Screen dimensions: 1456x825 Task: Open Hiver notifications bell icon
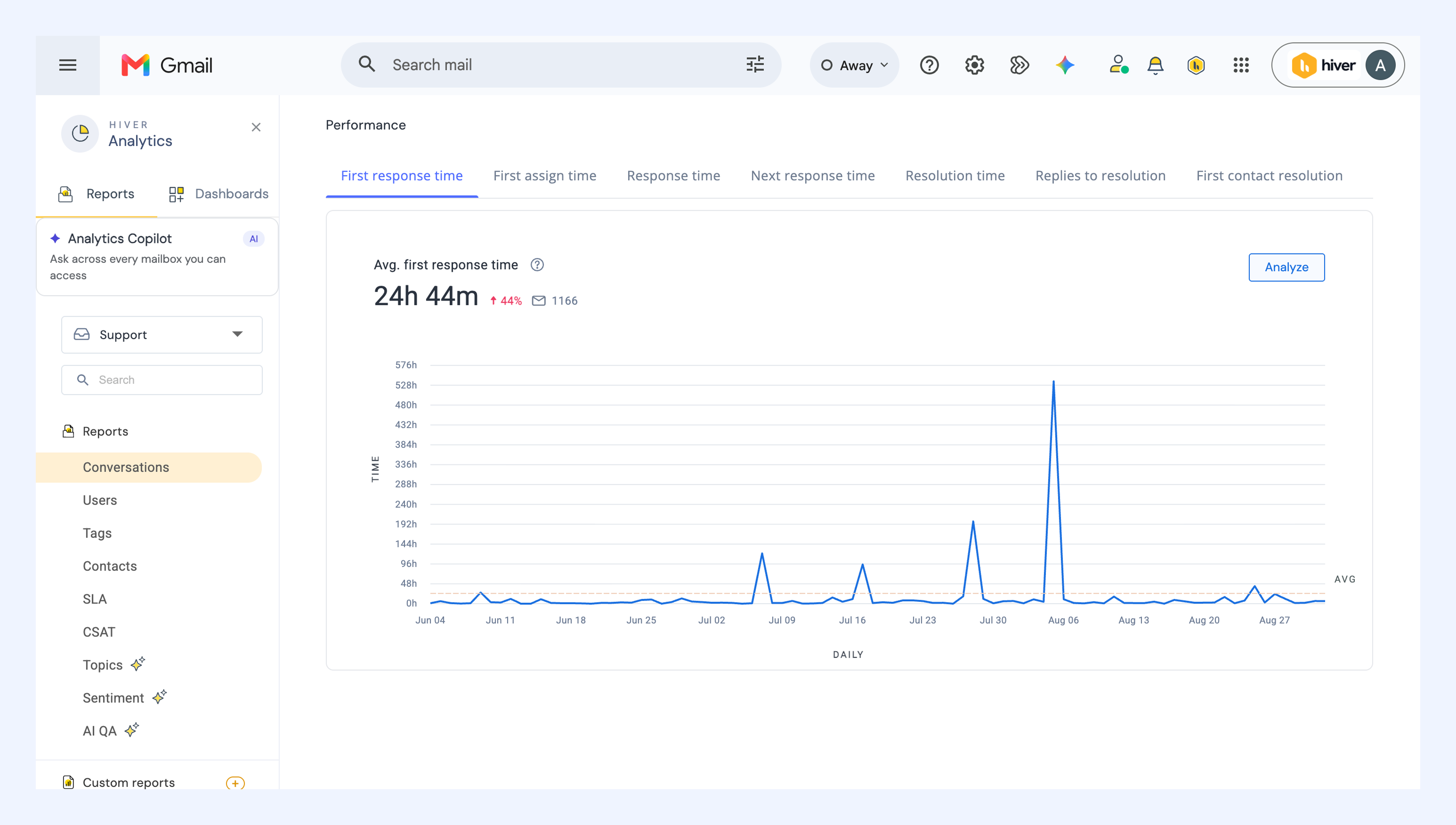click(1155, 65)
